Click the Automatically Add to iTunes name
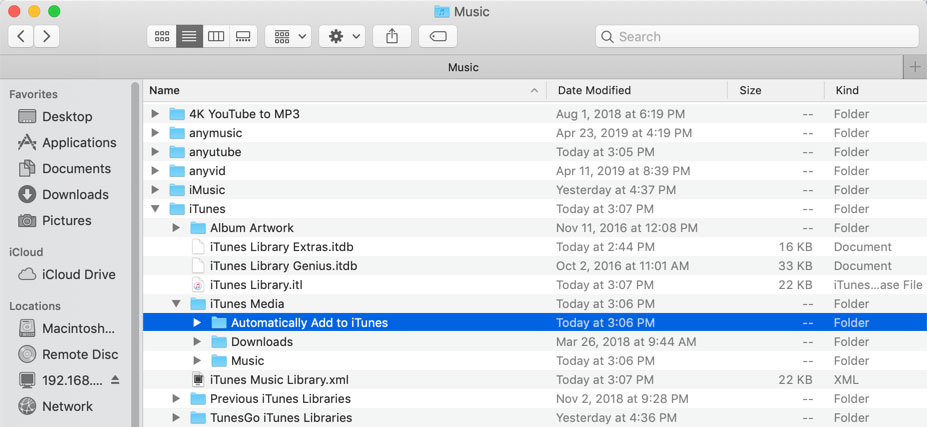This screenshot has width=927, height=427. point(309,323)
